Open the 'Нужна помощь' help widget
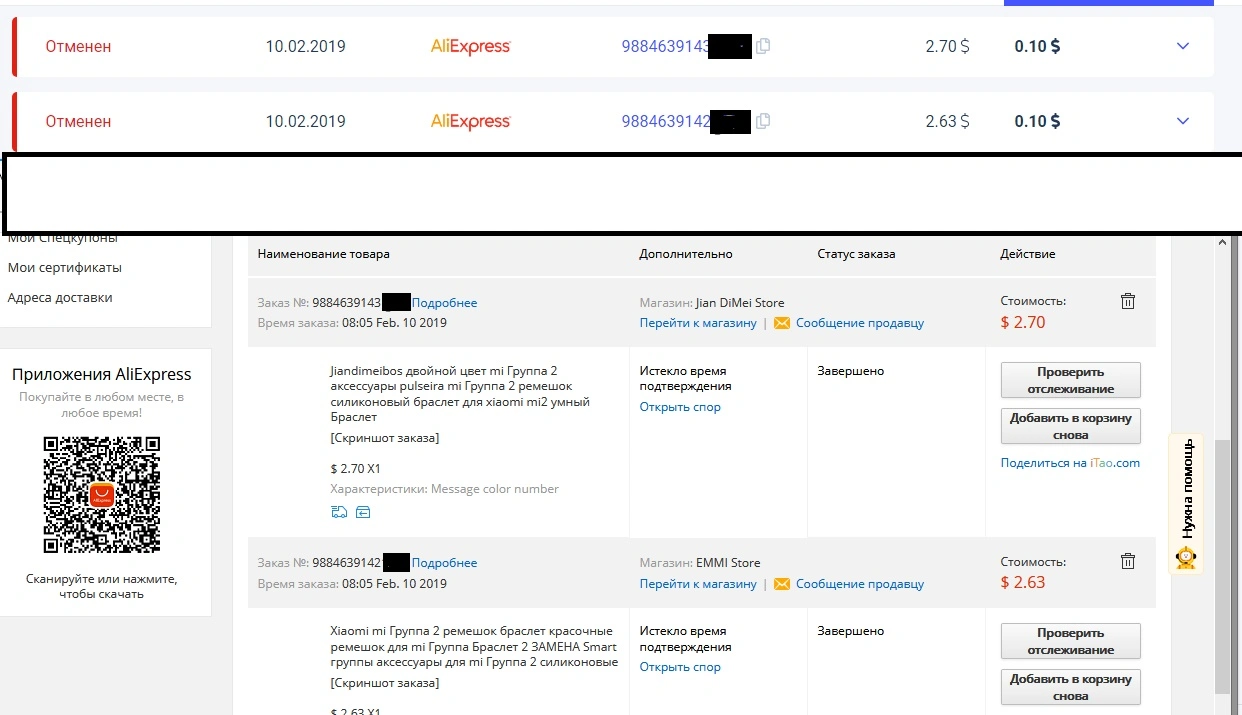Screen dimensions: 1242x715 [x=1186, y=503]
